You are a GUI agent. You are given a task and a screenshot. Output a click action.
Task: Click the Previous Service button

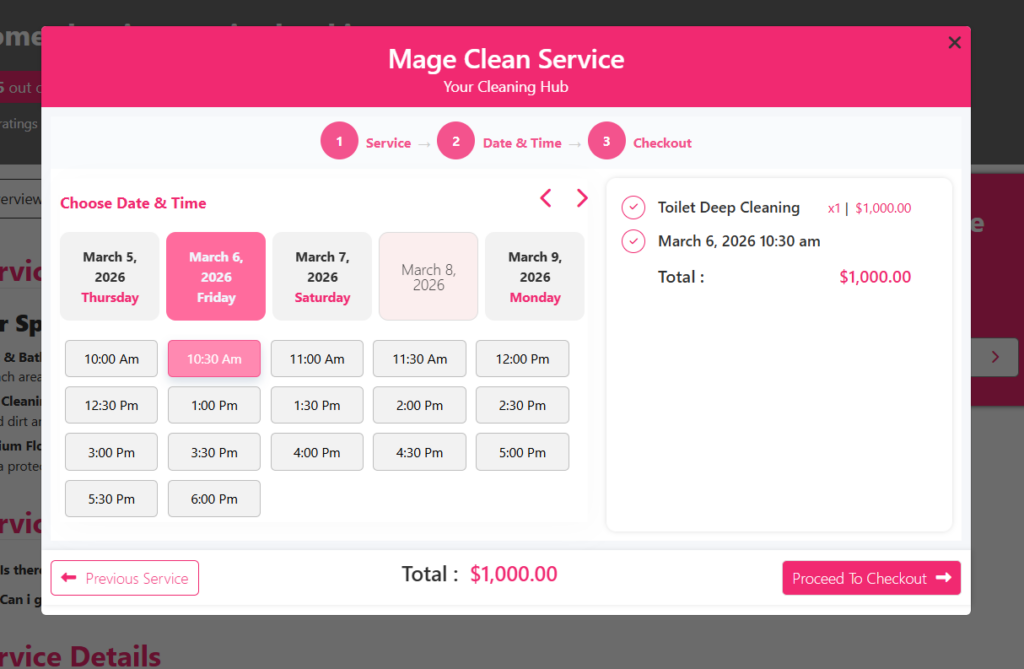pyautogui.click(x=124, y=578)
